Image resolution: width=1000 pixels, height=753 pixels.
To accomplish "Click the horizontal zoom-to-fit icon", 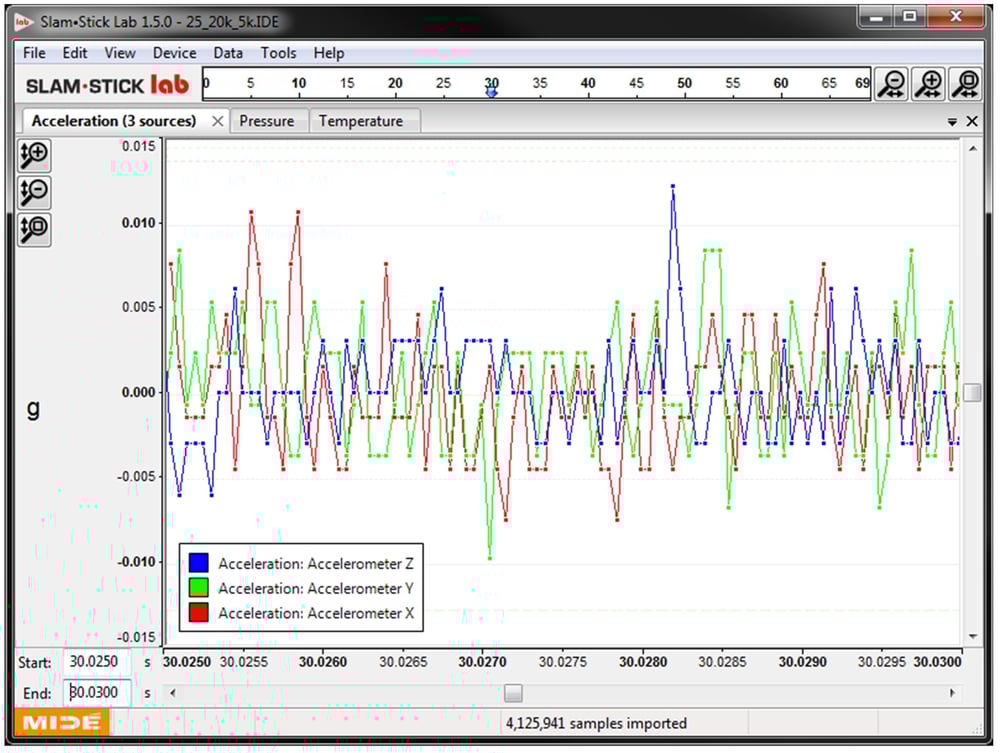I will (964, 84).
